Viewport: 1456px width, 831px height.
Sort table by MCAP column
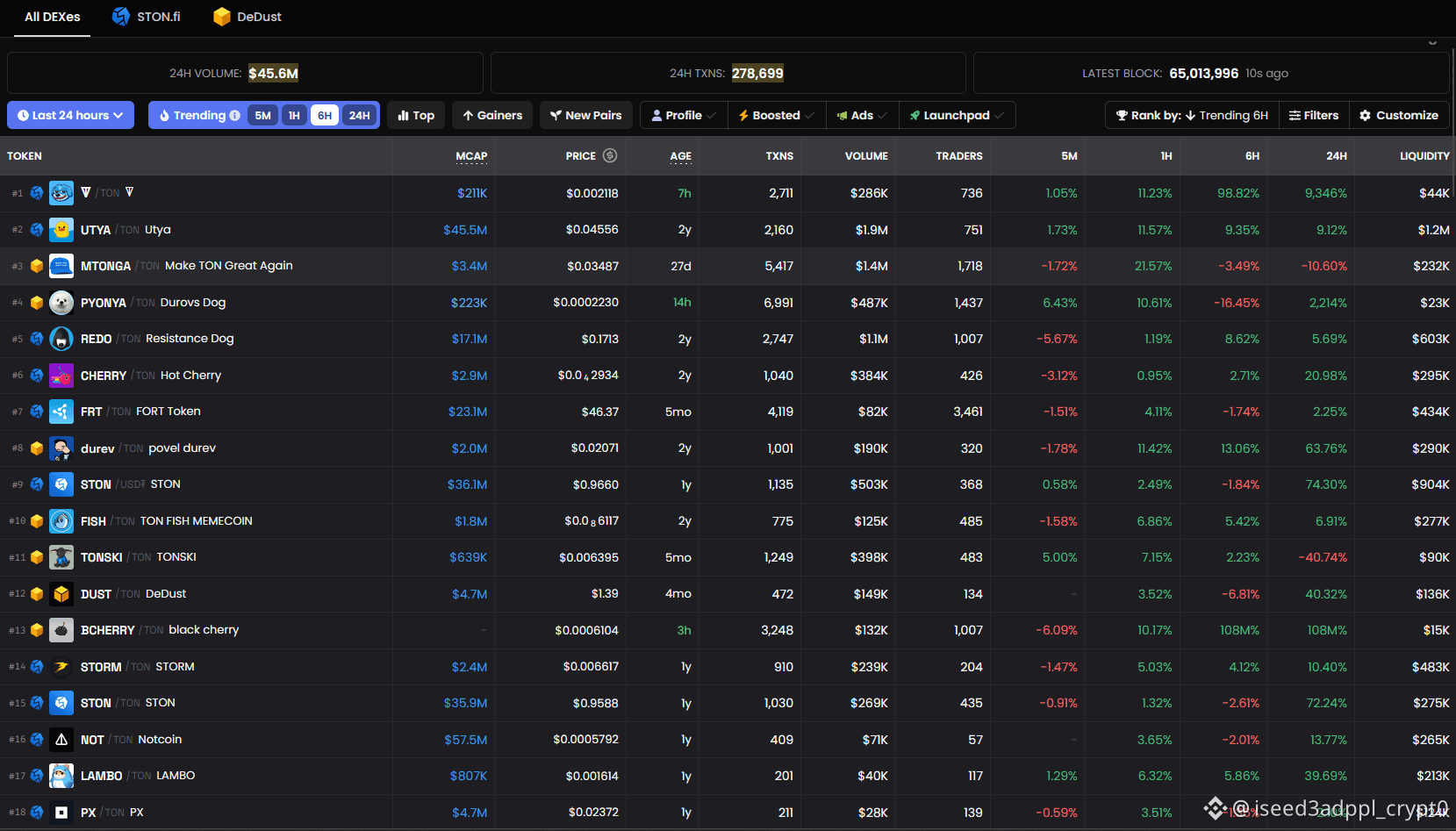pyautogui.click(x=471, y=156)
